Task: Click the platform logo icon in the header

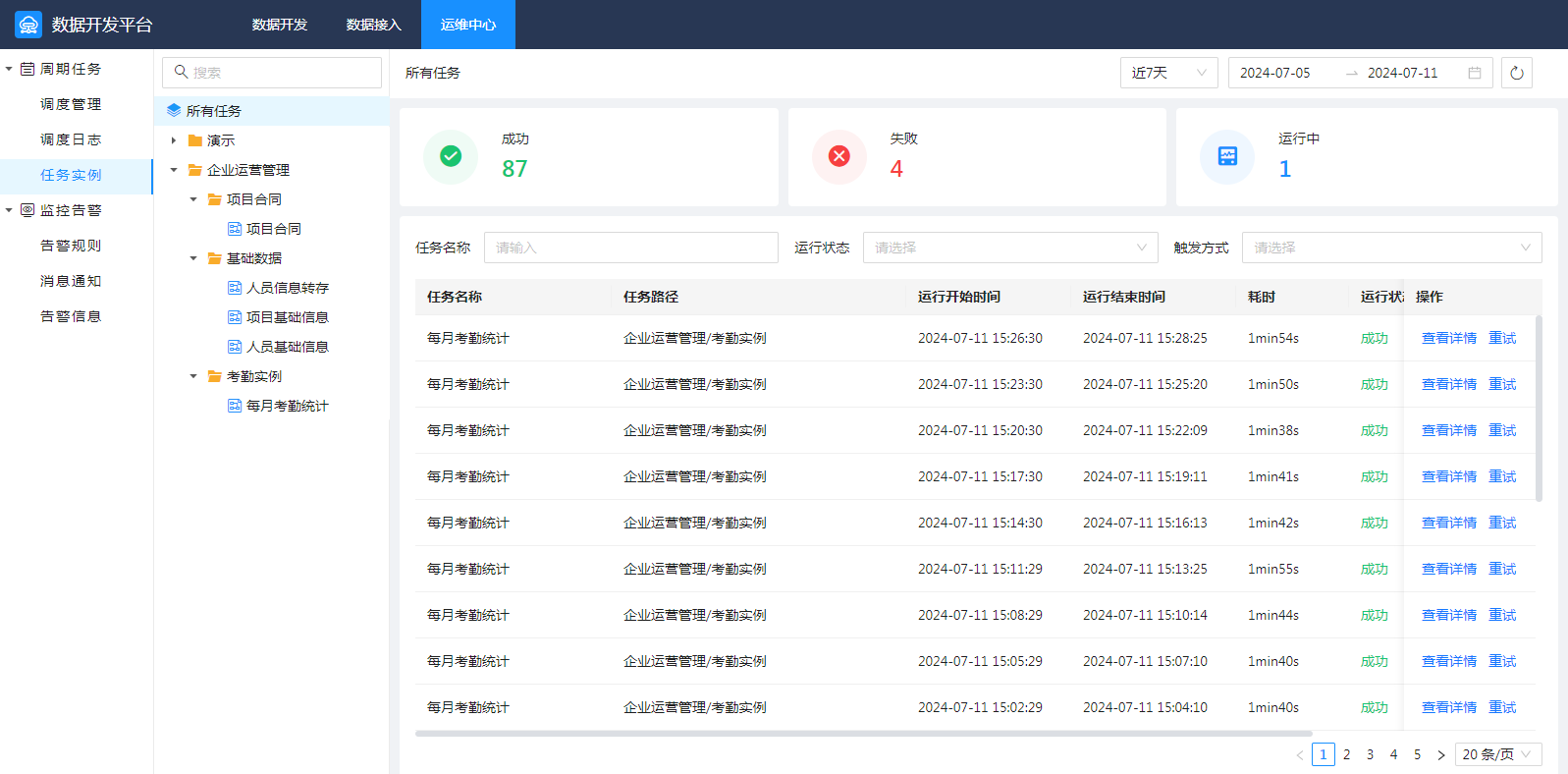Action: [28, 25]
